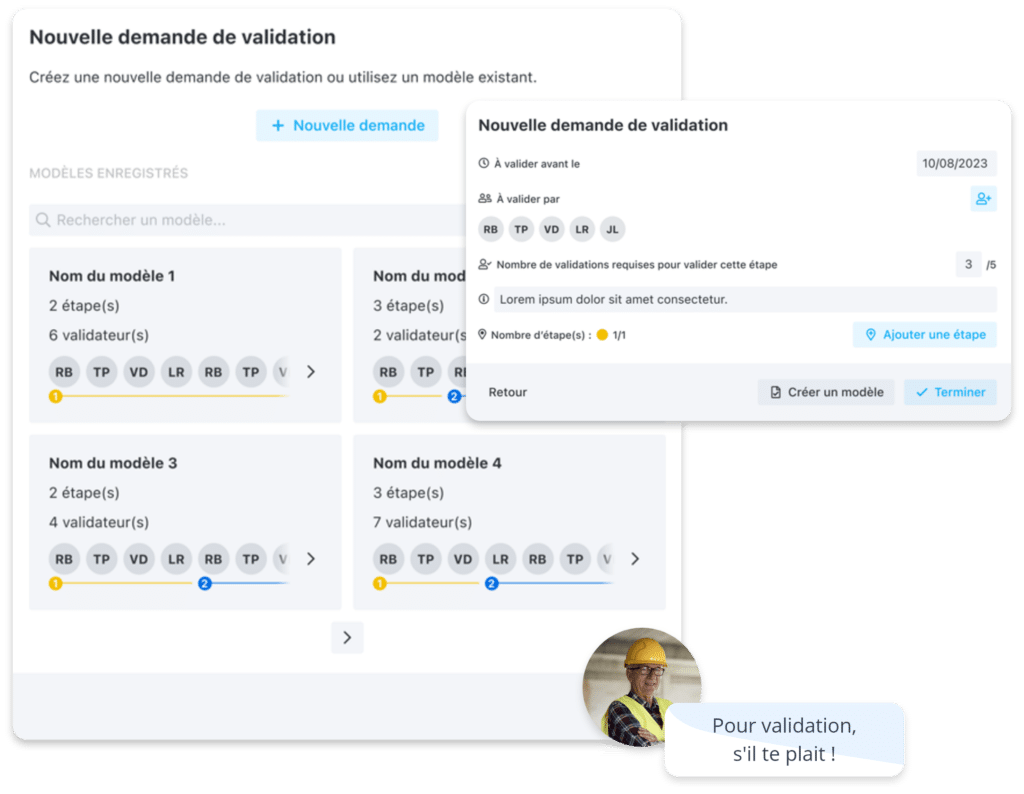Click the add validator person-plus icon
Viewport: 1024px width, 794px height.
coord(983,198)
